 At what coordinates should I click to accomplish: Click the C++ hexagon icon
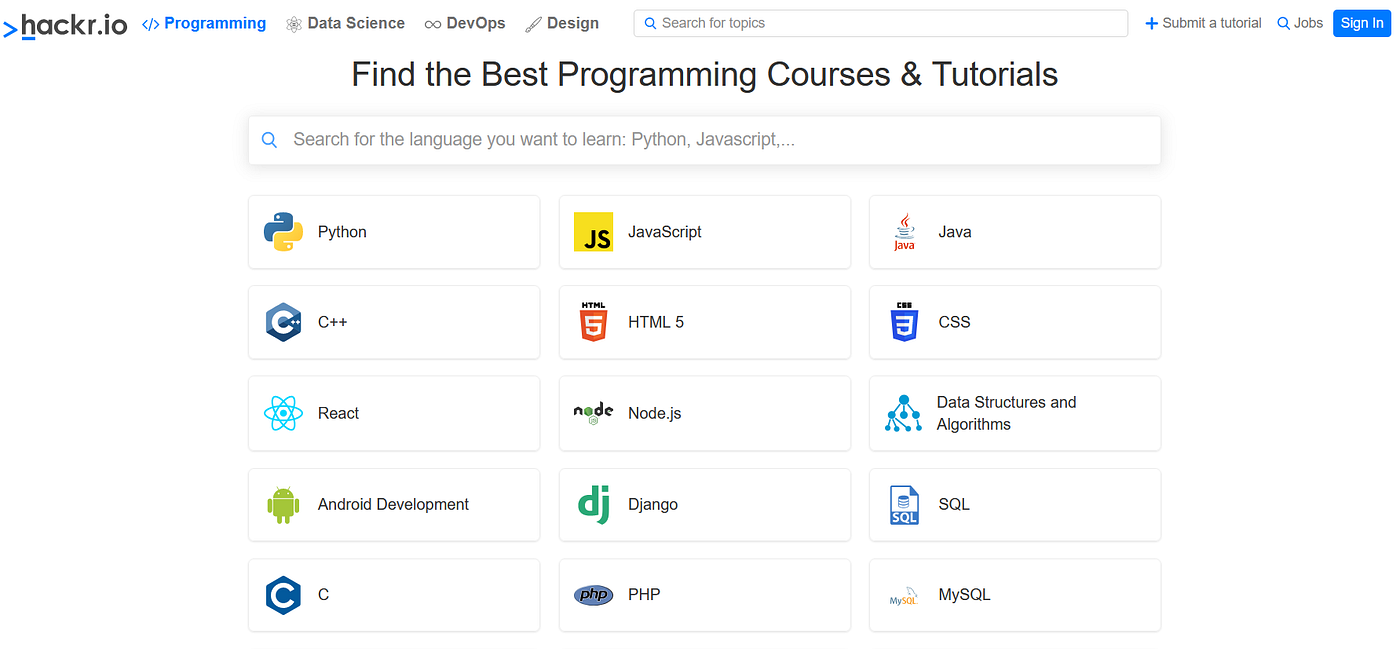tap(284, 322)
